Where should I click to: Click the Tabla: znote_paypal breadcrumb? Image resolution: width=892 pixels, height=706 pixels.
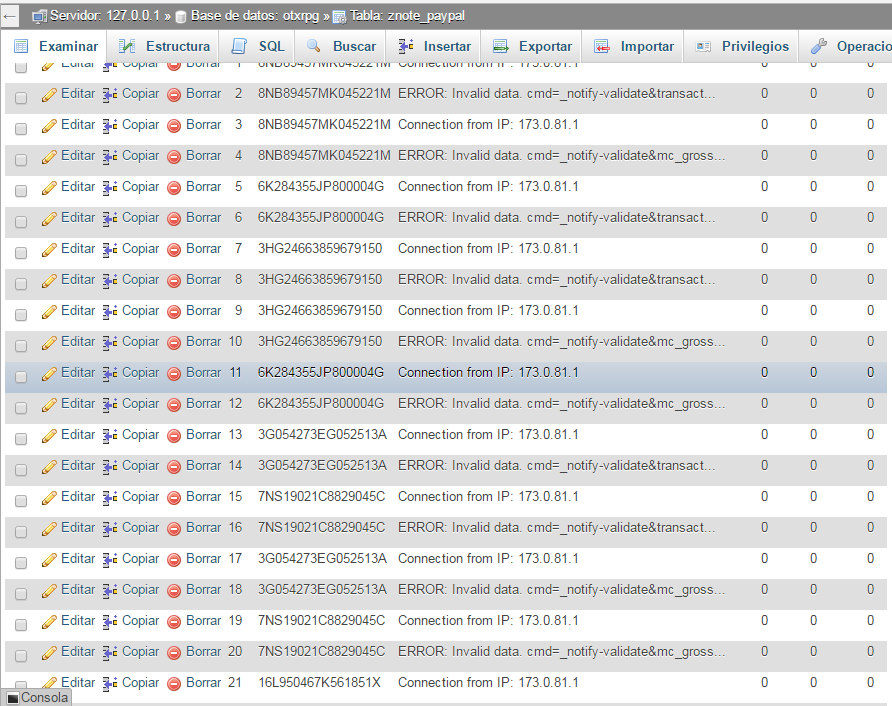pos(407,16)
